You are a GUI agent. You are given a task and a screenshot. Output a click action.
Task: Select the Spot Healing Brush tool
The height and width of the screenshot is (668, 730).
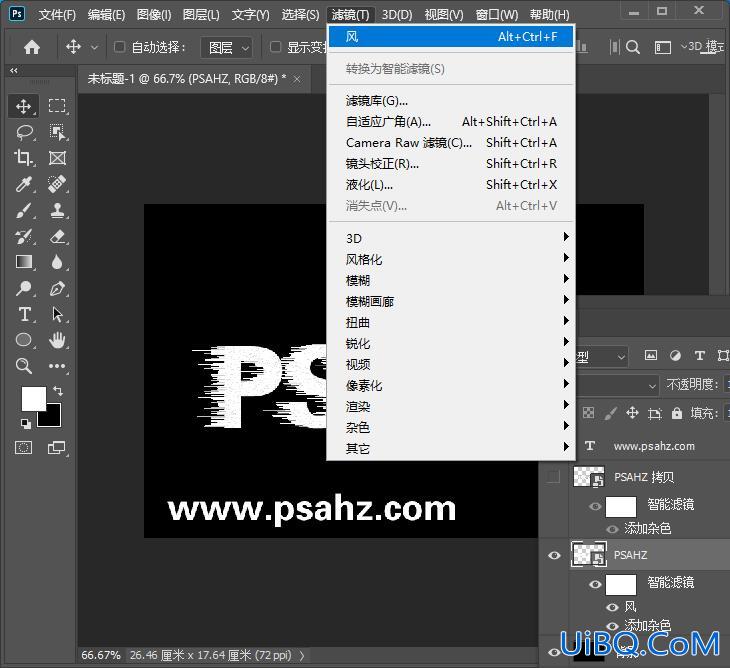click(x=57, y=184)
